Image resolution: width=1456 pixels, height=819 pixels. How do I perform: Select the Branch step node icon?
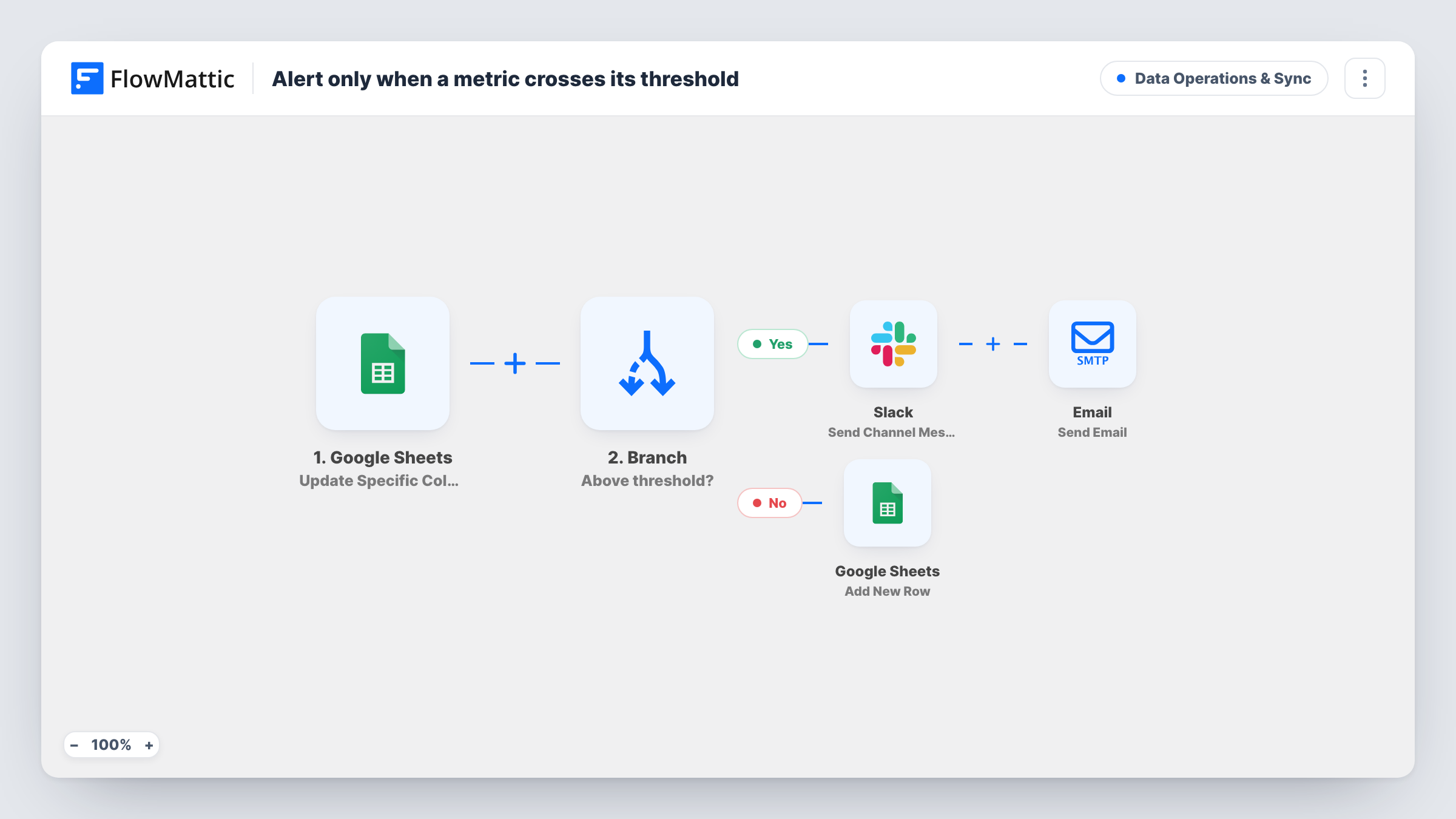[x=647, y=363]
